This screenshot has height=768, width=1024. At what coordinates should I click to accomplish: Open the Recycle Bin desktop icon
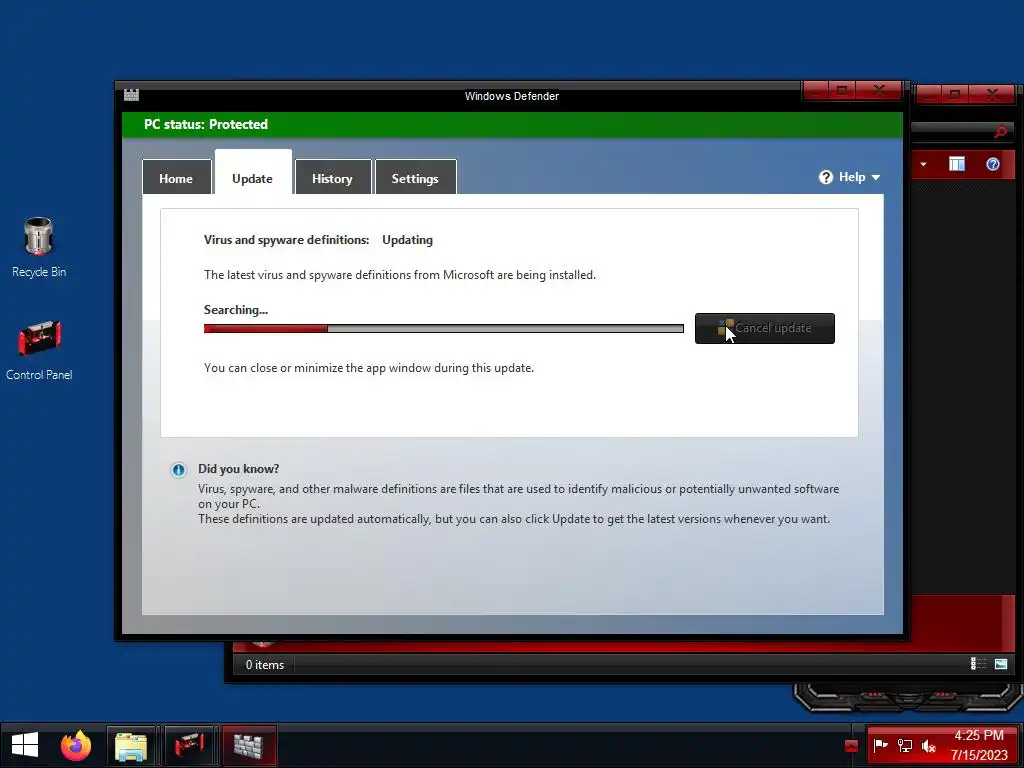pyautogui.click(x=39, y=247)
